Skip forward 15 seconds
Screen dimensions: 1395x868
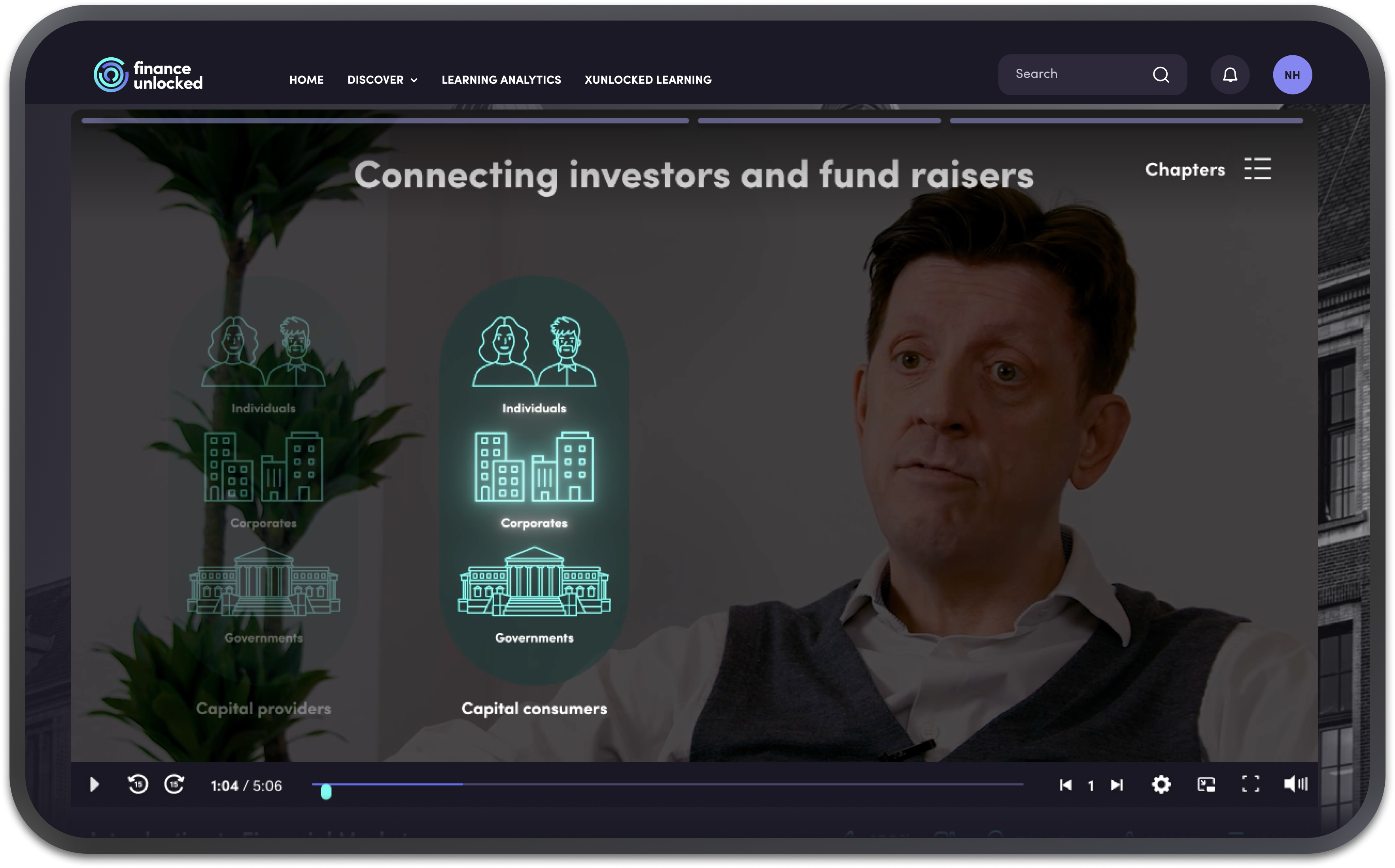click(174, 783)
